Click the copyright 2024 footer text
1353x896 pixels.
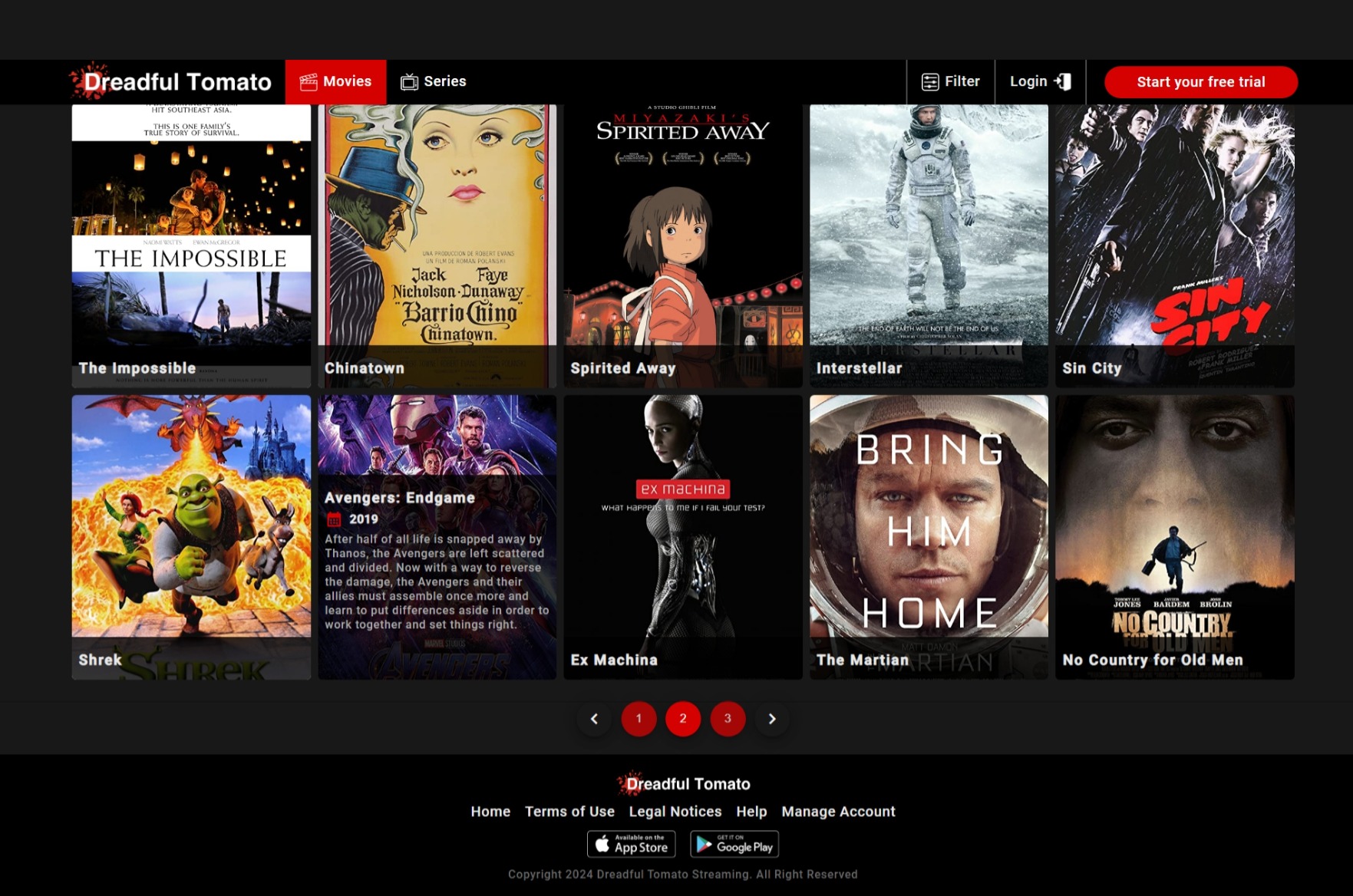(x=683, y=875)
